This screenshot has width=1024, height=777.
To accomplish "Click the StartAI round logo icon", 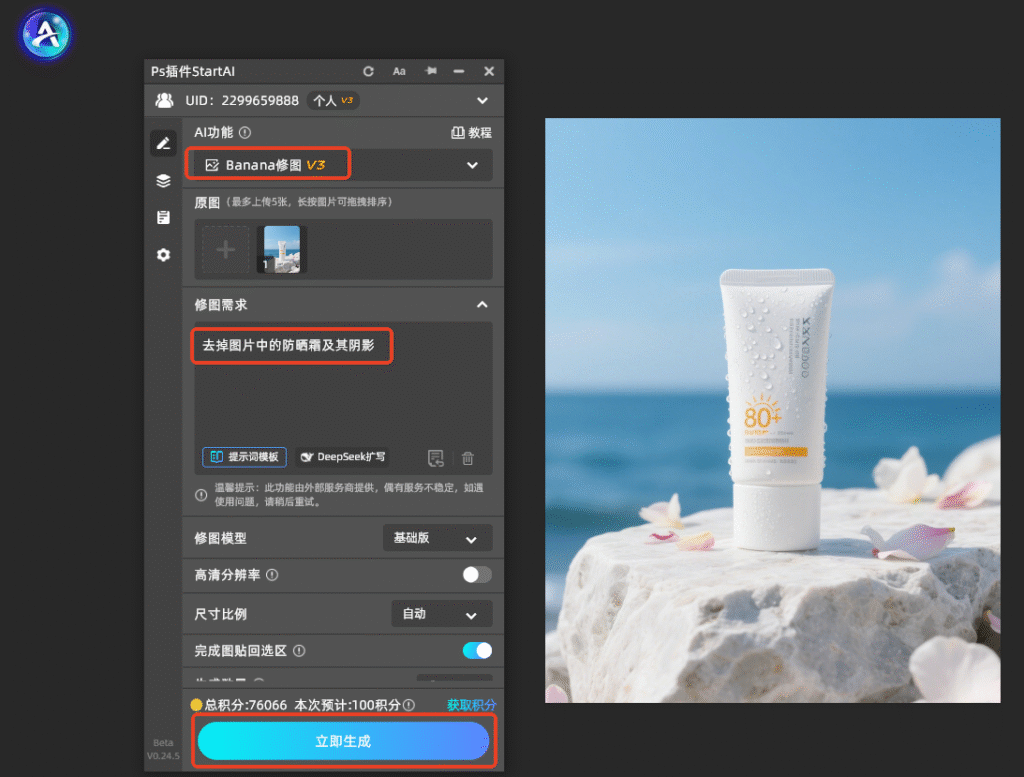I will tap(46, 34).
